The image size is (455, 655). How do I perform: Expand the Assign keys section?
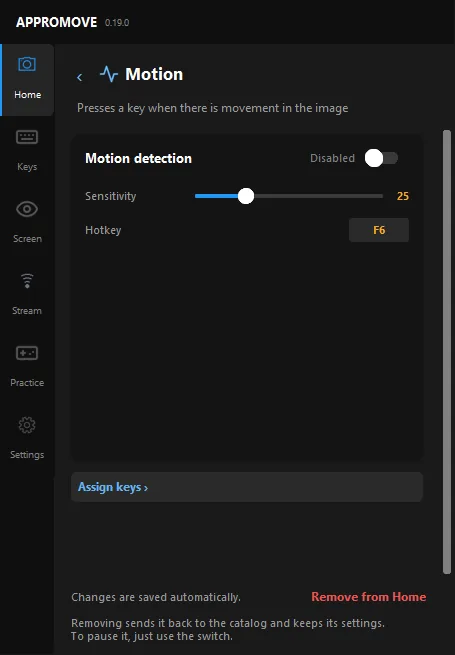click(x=247, y=487)
